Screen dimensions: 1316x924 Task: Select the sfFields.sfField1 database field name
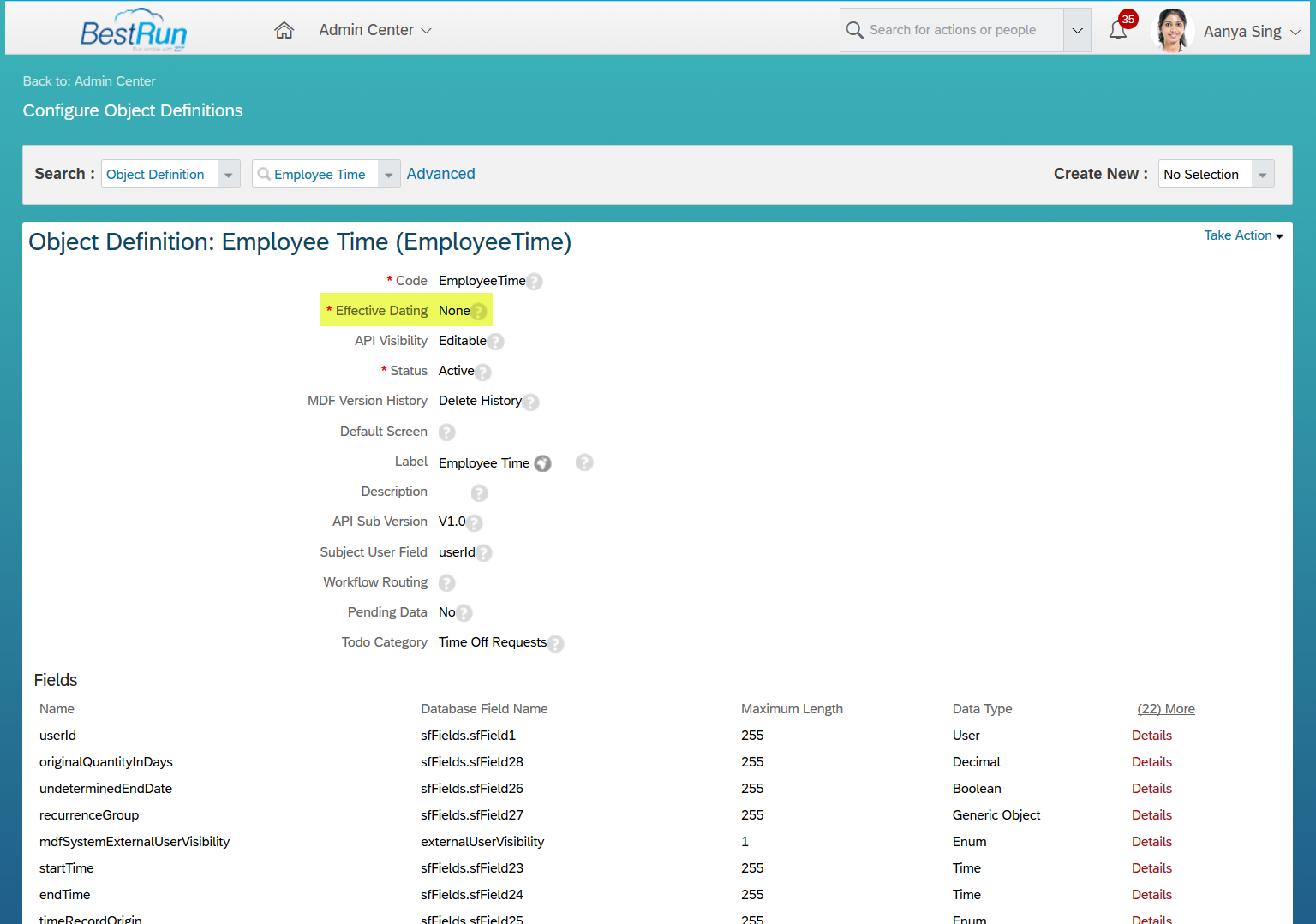(468, 736)
